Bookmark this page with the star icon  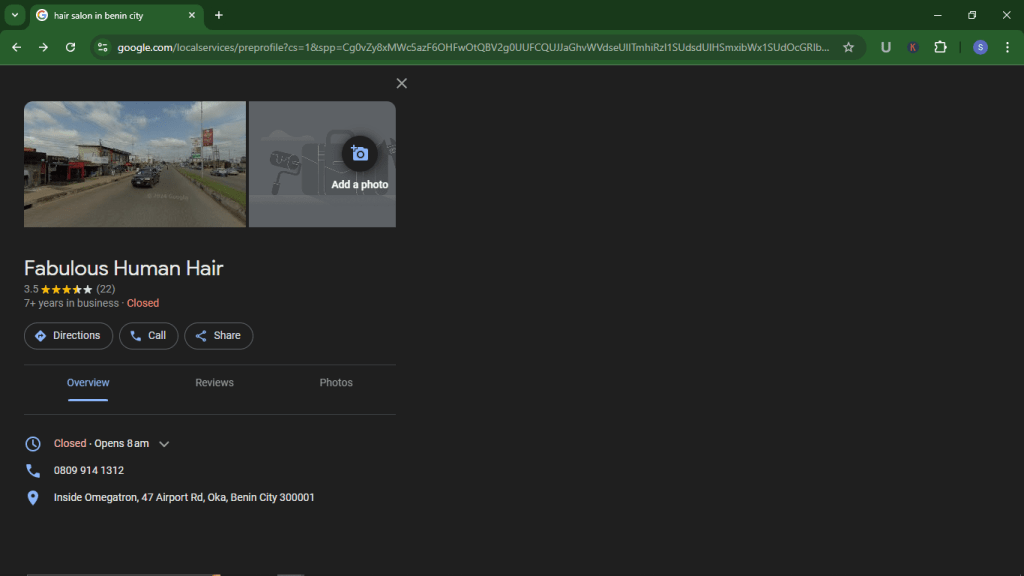848,47
